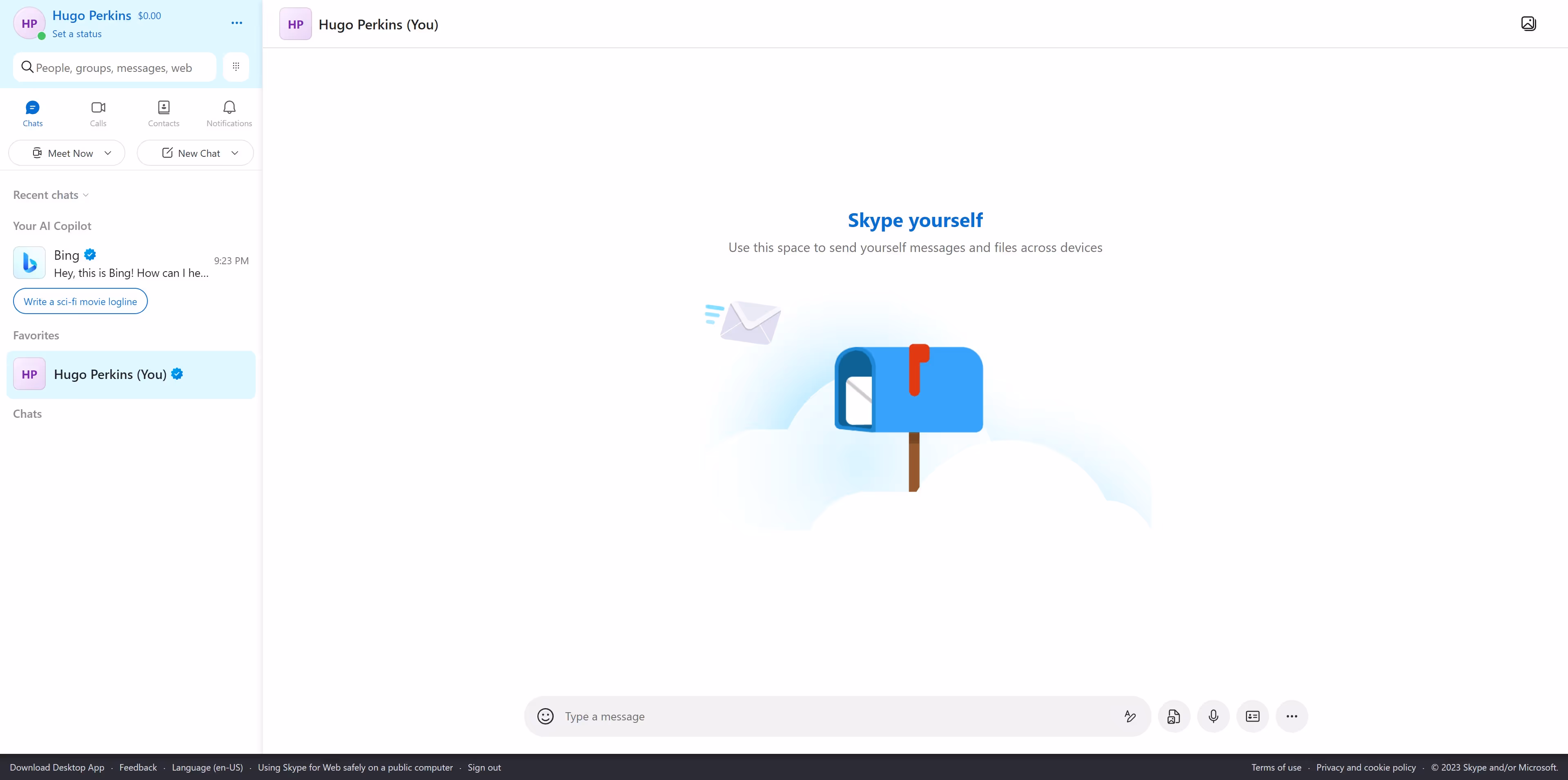Image resolution: width=1568 pixels, height=780 pixels.
Task: Open the emoji picker smiley icon
Action: [x=546, y=716]
